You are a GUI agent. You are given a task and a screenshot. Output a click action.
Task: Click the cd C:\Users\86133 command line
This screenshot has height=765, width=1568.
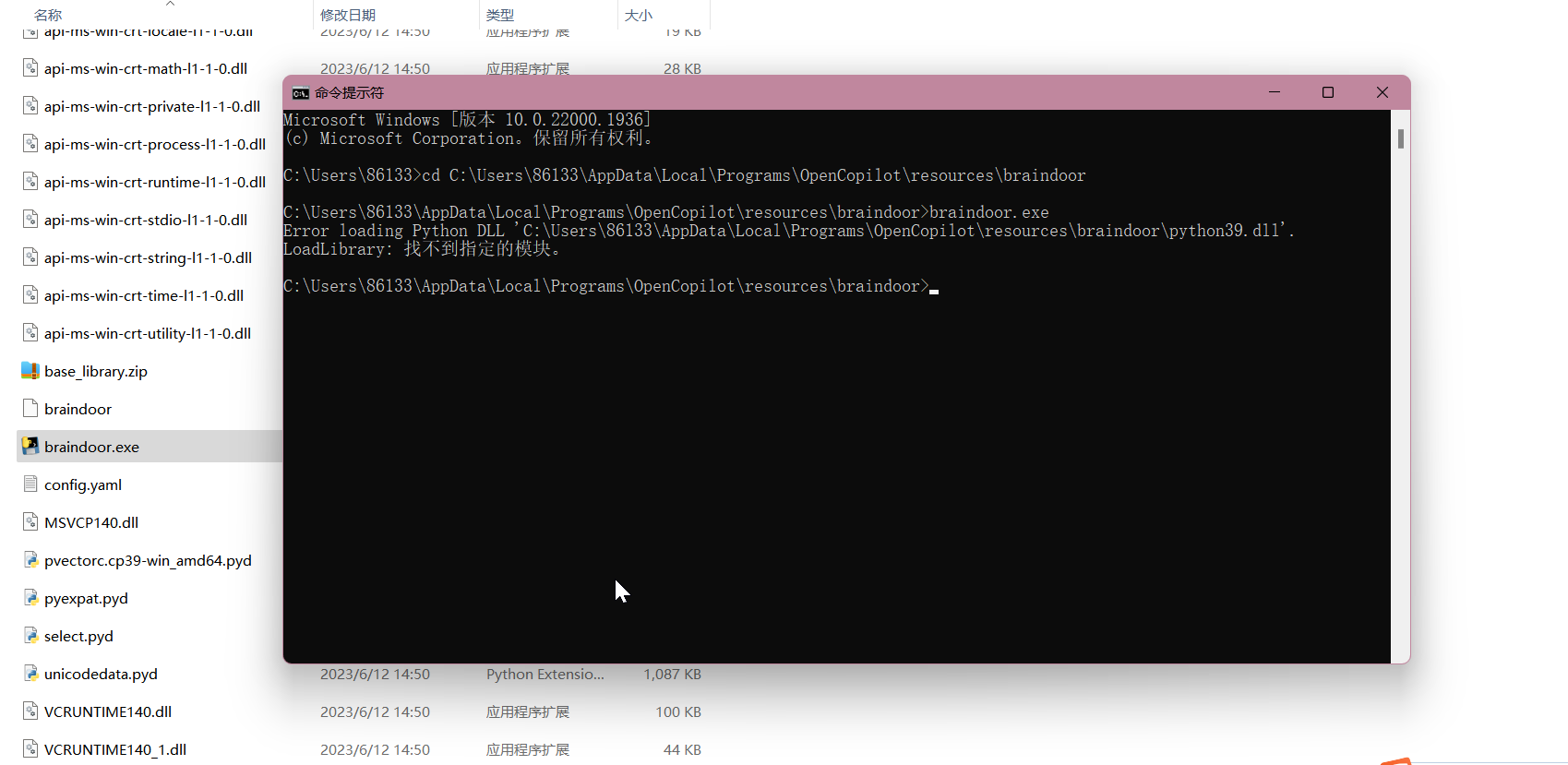pos(685,175)
